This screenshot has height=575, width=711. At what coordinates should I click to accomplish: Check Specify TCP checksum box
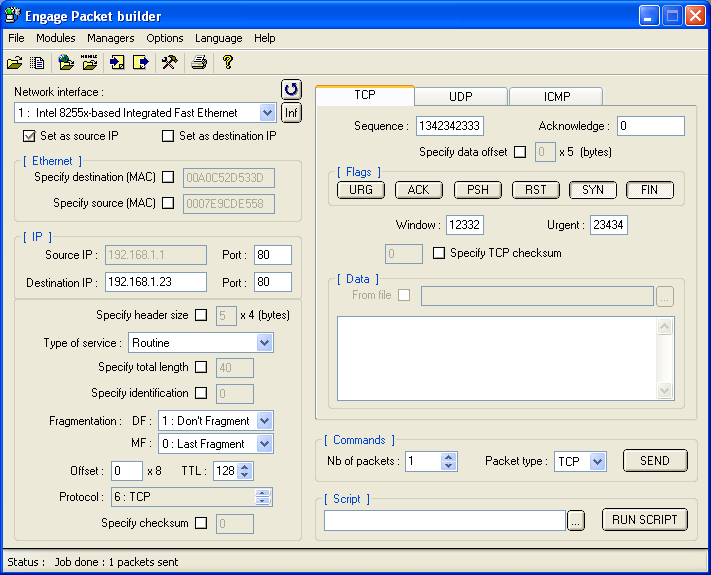(438, 253)
